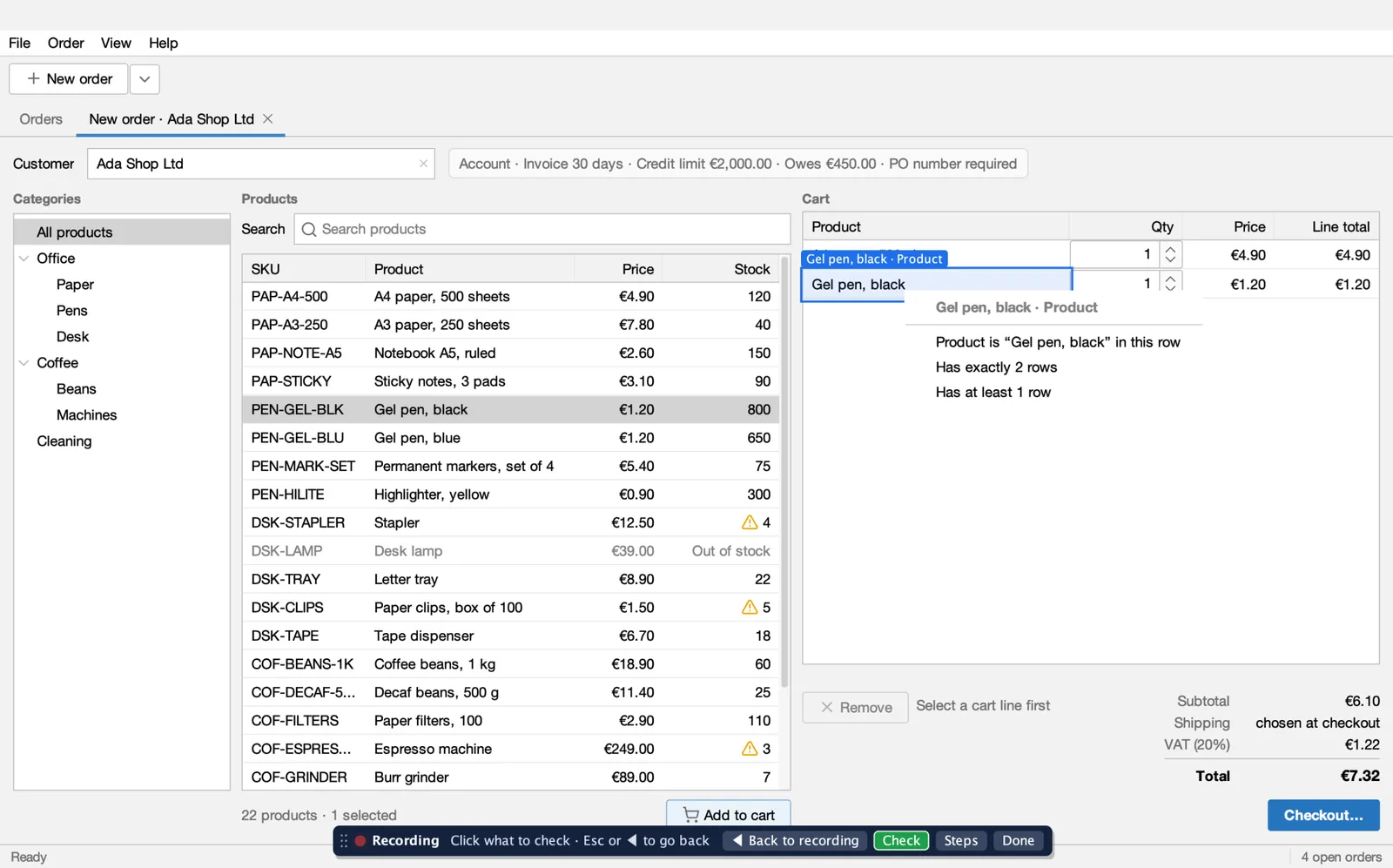1393x868 pixels.
Task: Click the warning icon on Espresso machine row
Action: click(x=749, y=749)
